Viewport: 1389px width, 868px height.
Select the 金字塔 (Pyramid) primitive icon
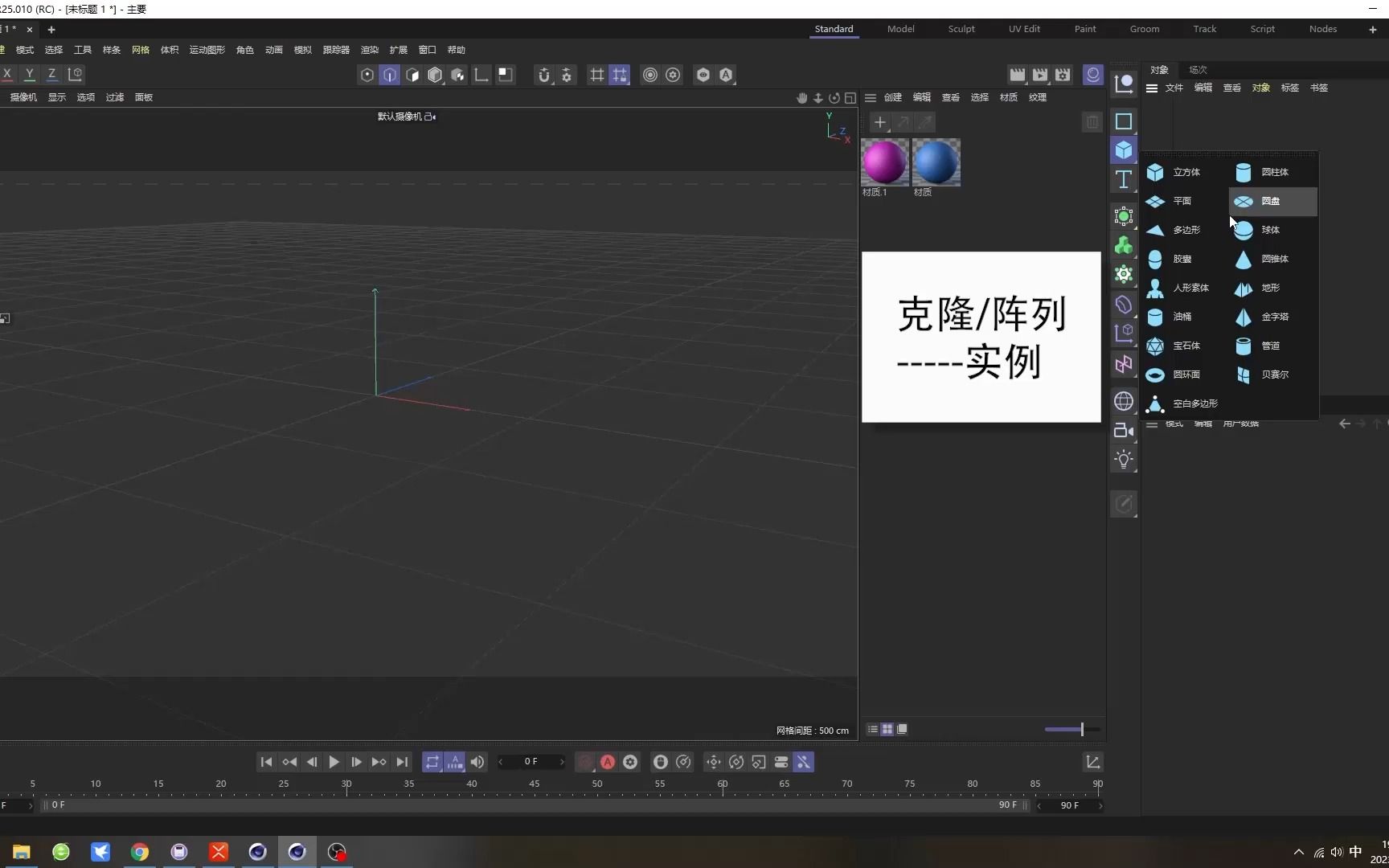[1244, 317]
